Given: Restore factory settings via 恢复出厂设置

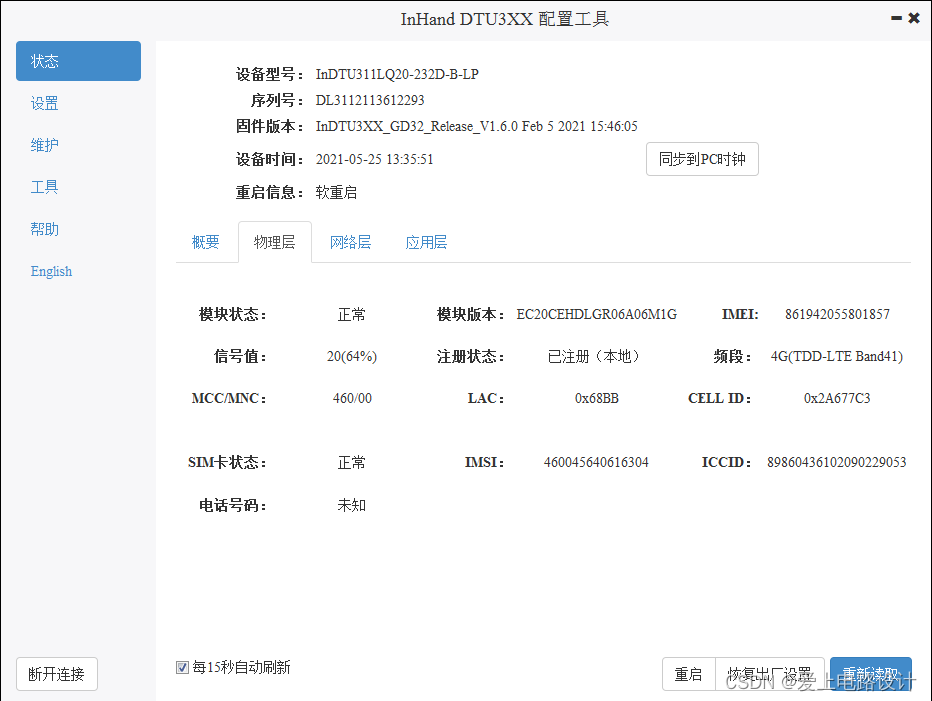Looking at the screenshot, I should tap(770, 673).
